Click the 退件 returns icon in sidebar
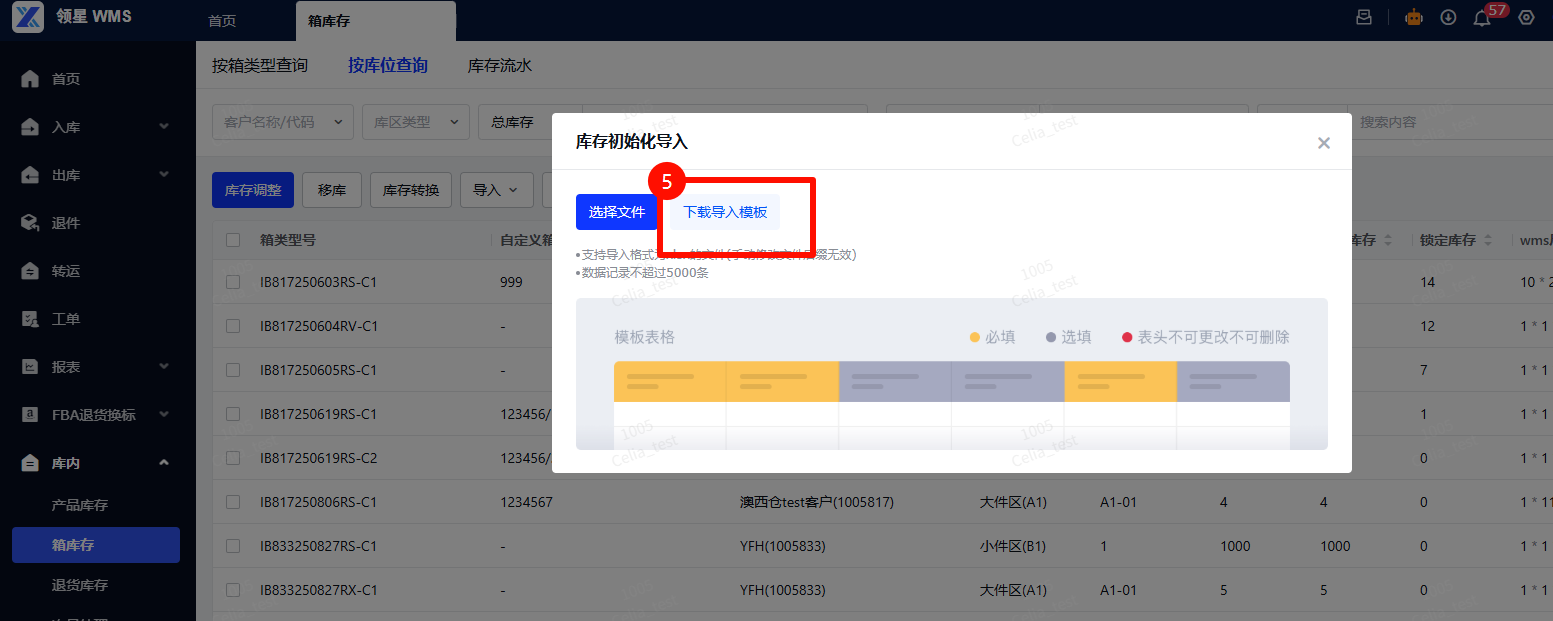Screen dimensions: 1553x621 coord(30,223)
